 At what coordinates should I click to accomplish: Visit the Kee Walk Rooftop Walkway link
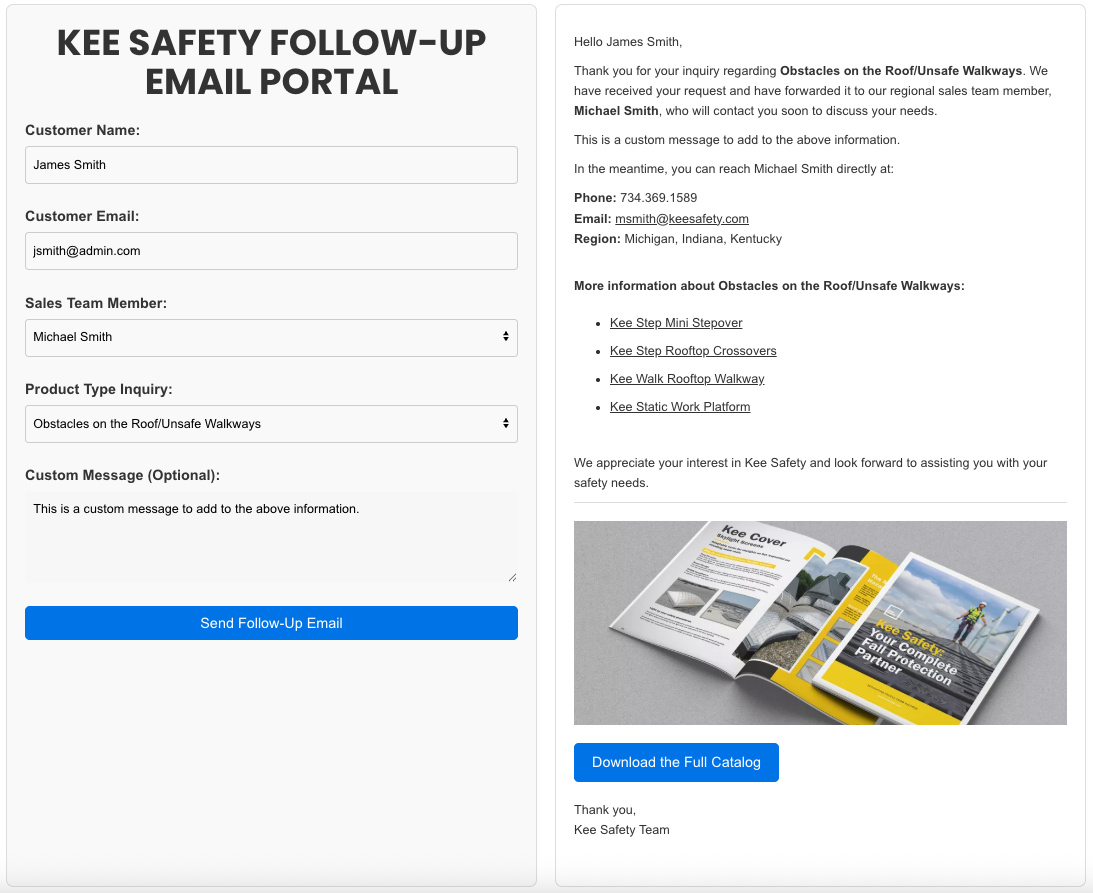(687, 379)
